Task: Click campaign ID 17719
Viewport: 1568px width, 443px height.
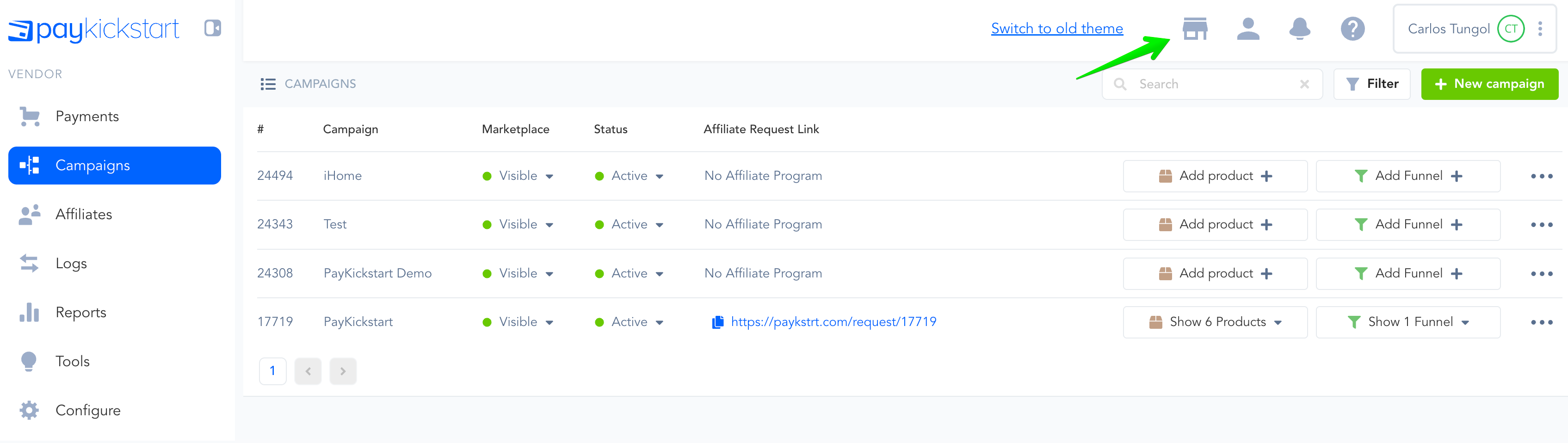Action: [275, 322]
